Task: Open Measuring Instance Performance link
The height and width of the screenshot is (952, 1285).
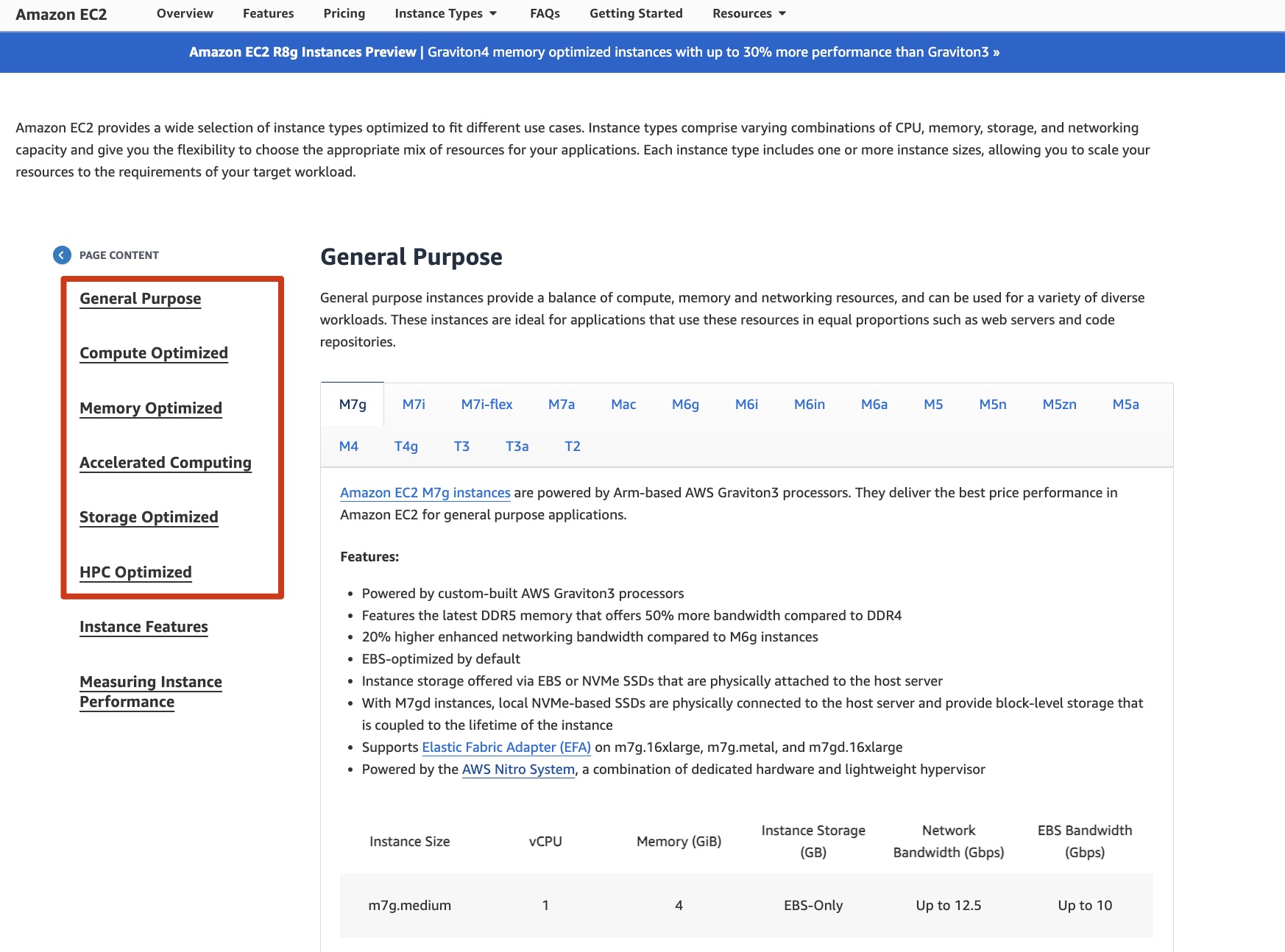Action: (150, 692)
